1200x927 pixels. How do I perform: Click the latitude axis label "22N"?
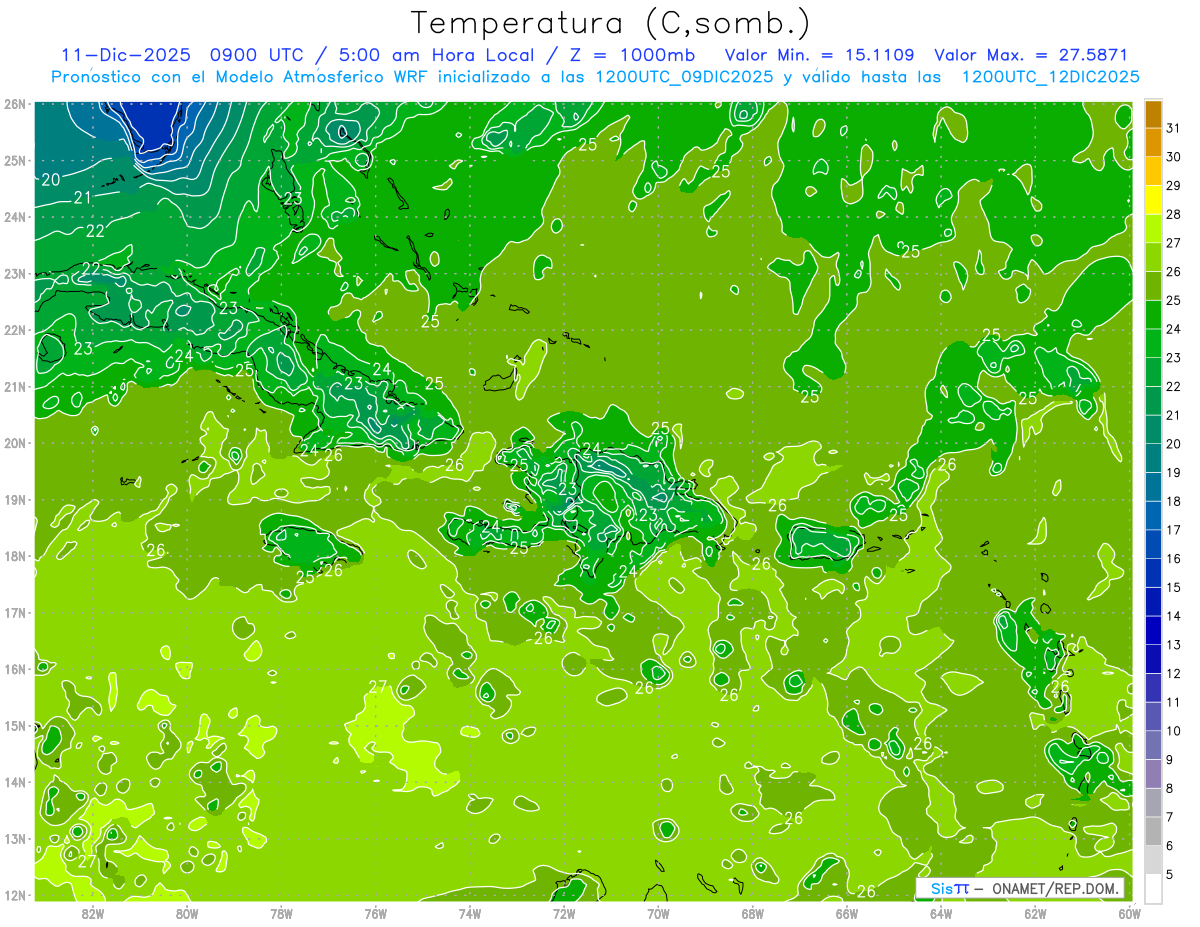click(x=14, y=330)
